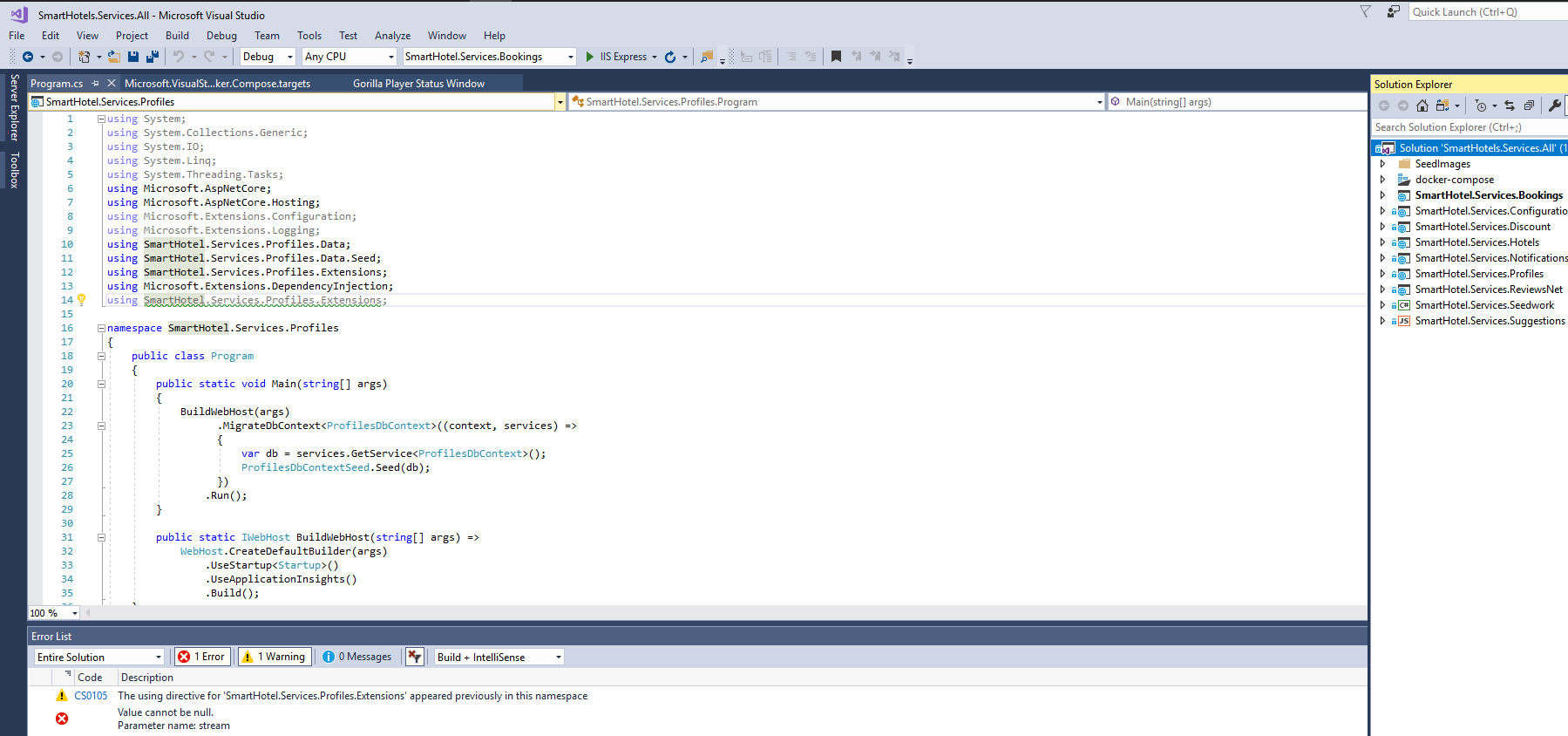Click the Find in Files toolbar icon
This screenshot has height=736, width=1568.
(707, 57)
